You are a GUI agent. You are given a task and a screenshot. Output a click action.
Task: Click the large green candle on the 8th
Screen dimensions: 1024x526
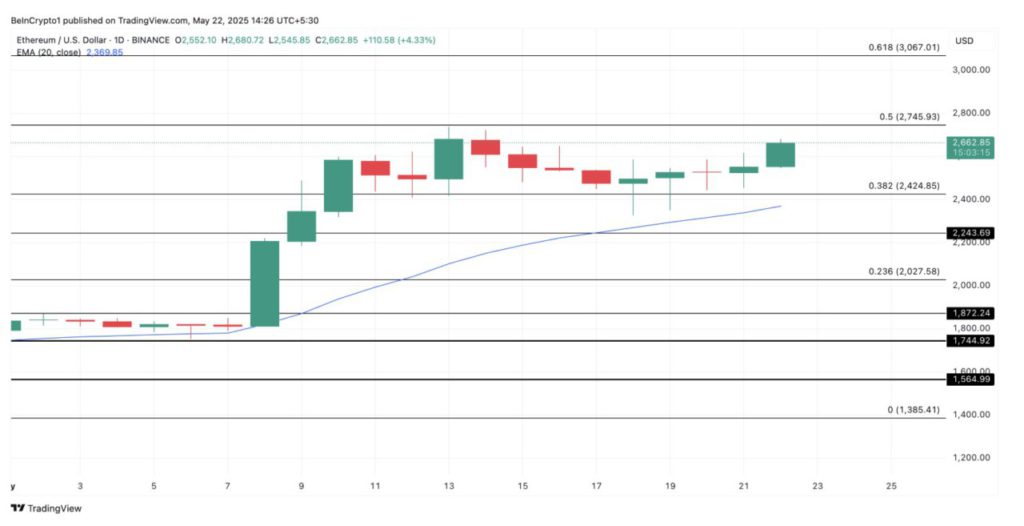tap(264, 283)
